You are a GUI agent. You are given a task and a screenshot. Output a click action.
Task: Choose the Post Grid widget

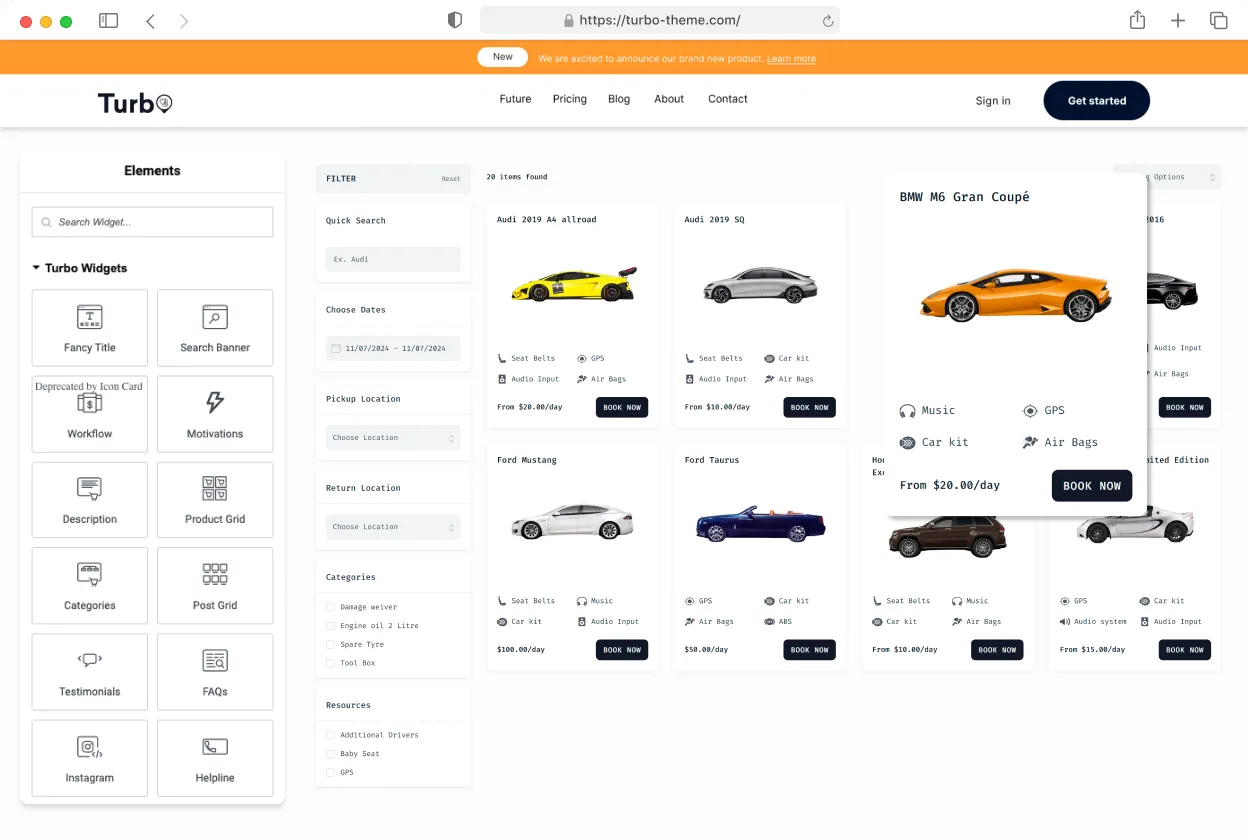215,586
